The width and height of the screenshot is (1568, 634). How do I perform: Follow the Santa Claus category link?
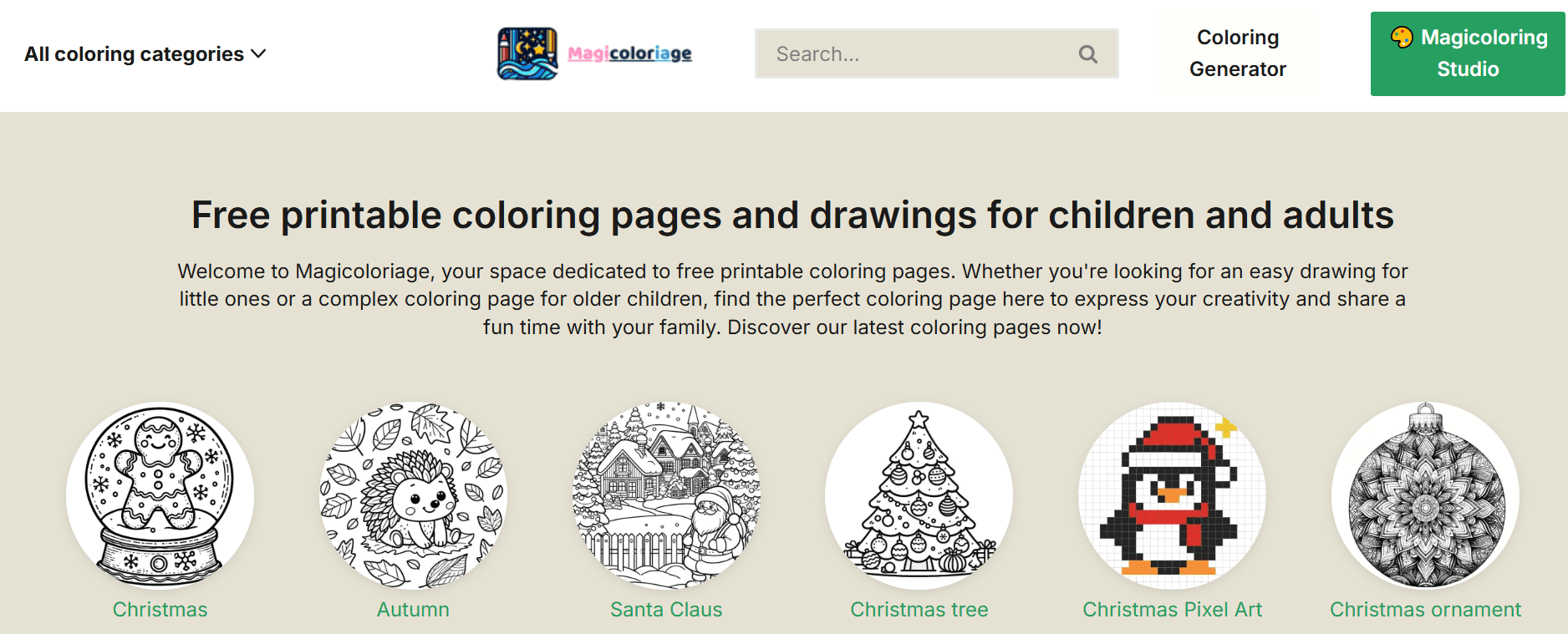coord(666,610)
